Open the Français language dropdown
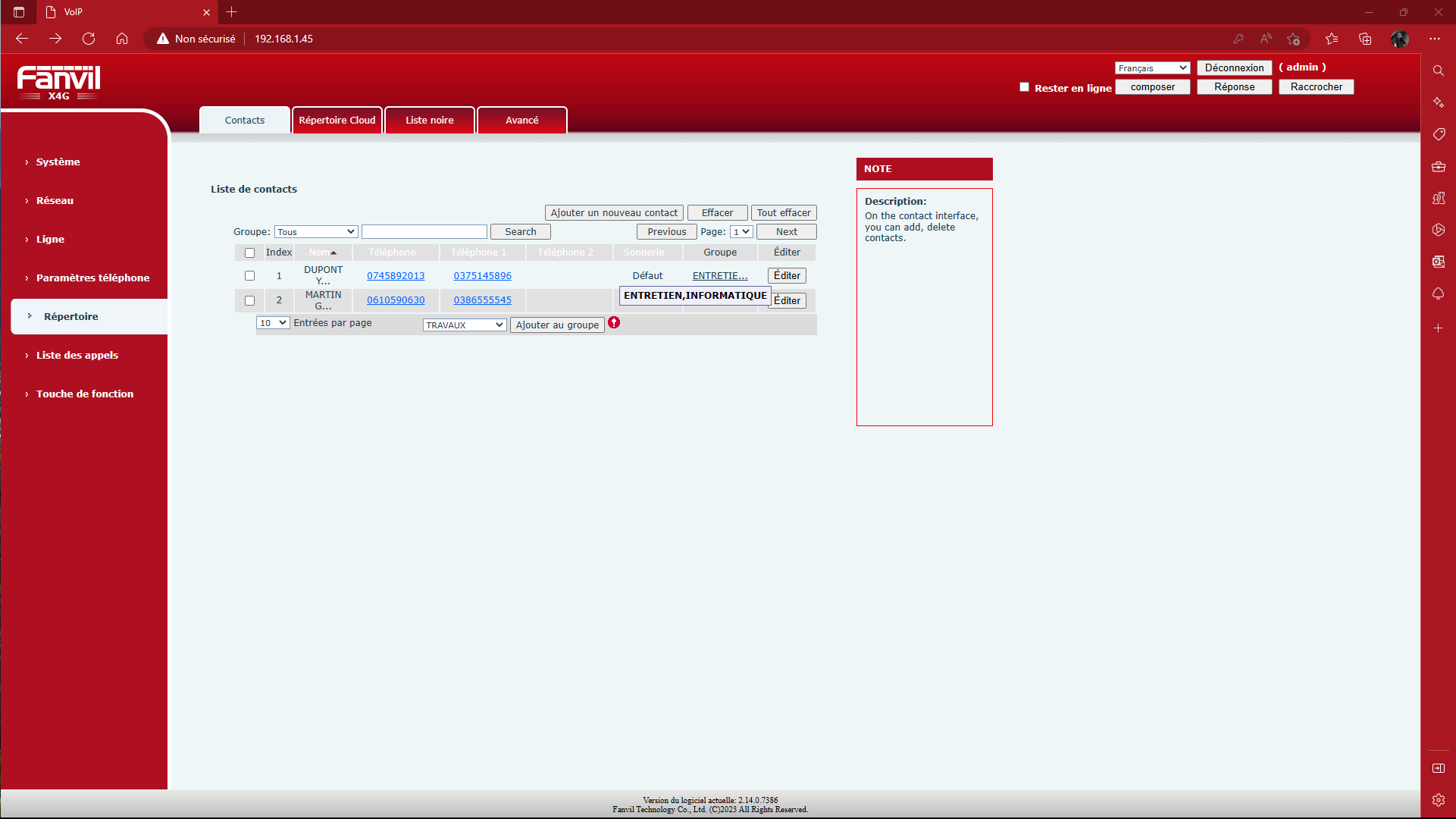 (x=1152, y=68)
